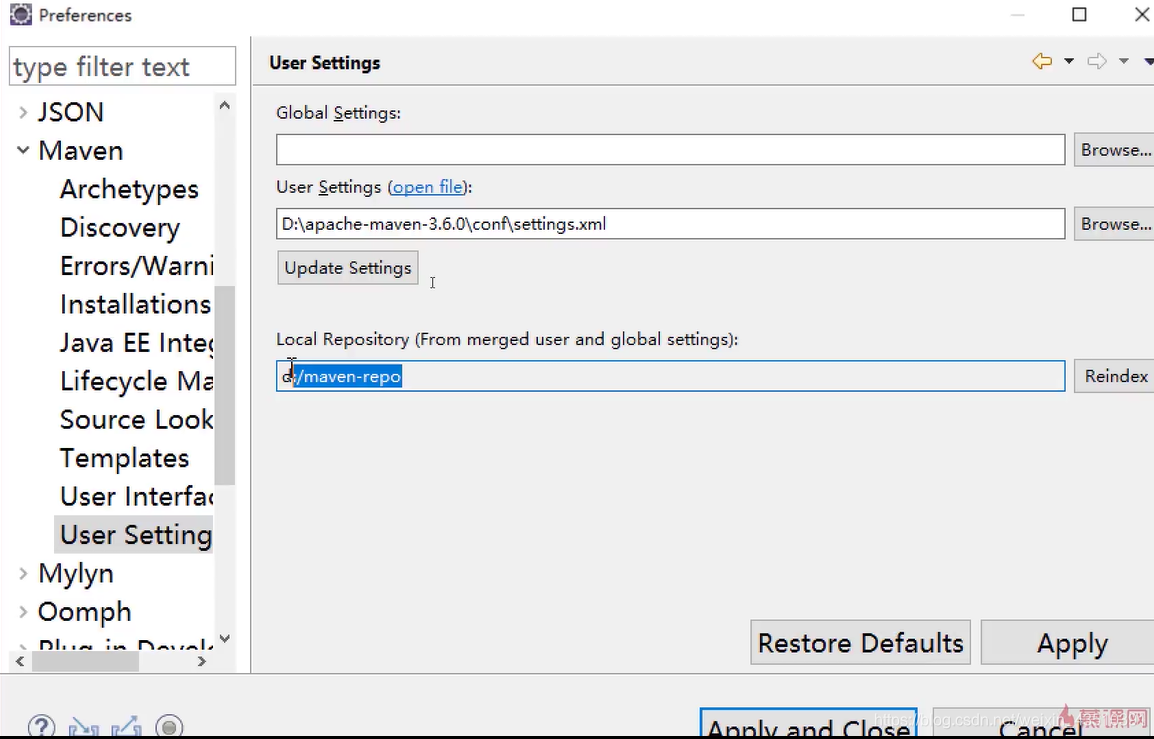Screen dimensions: 1154x739
Task: Click the import preferences icon
Action: [x=83, y=727]
